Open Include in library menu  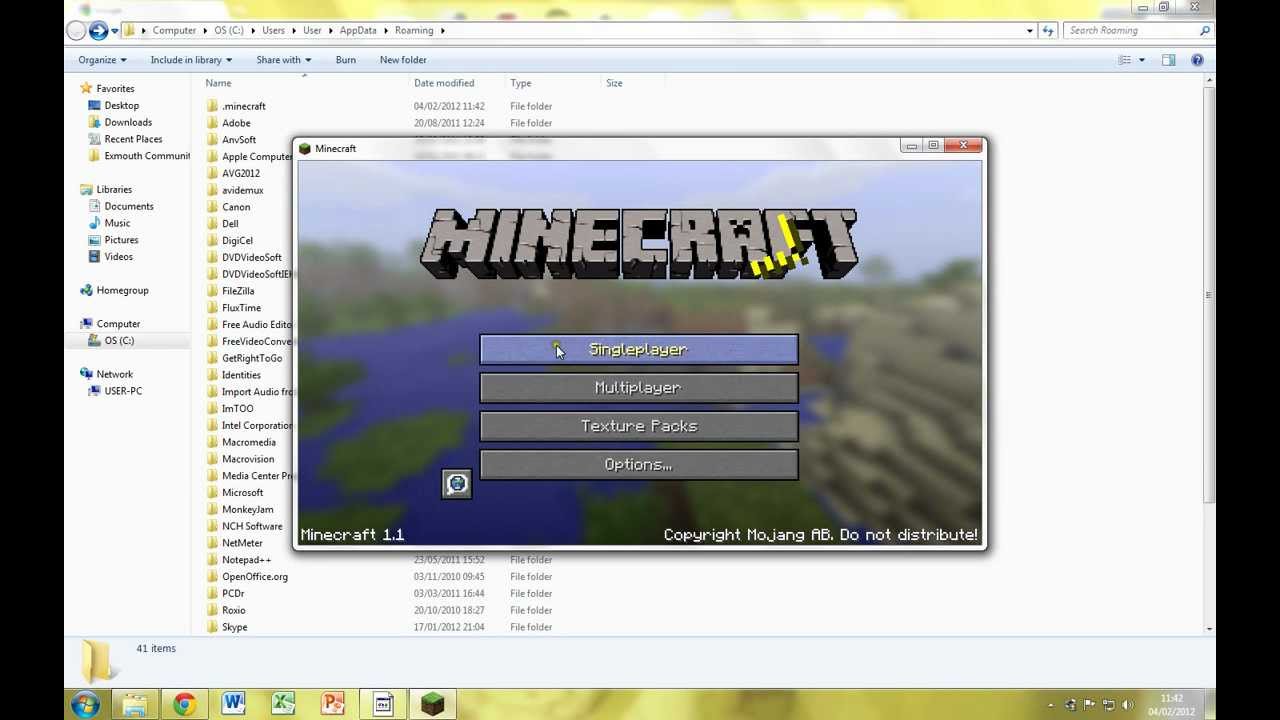tap(191, 60)
